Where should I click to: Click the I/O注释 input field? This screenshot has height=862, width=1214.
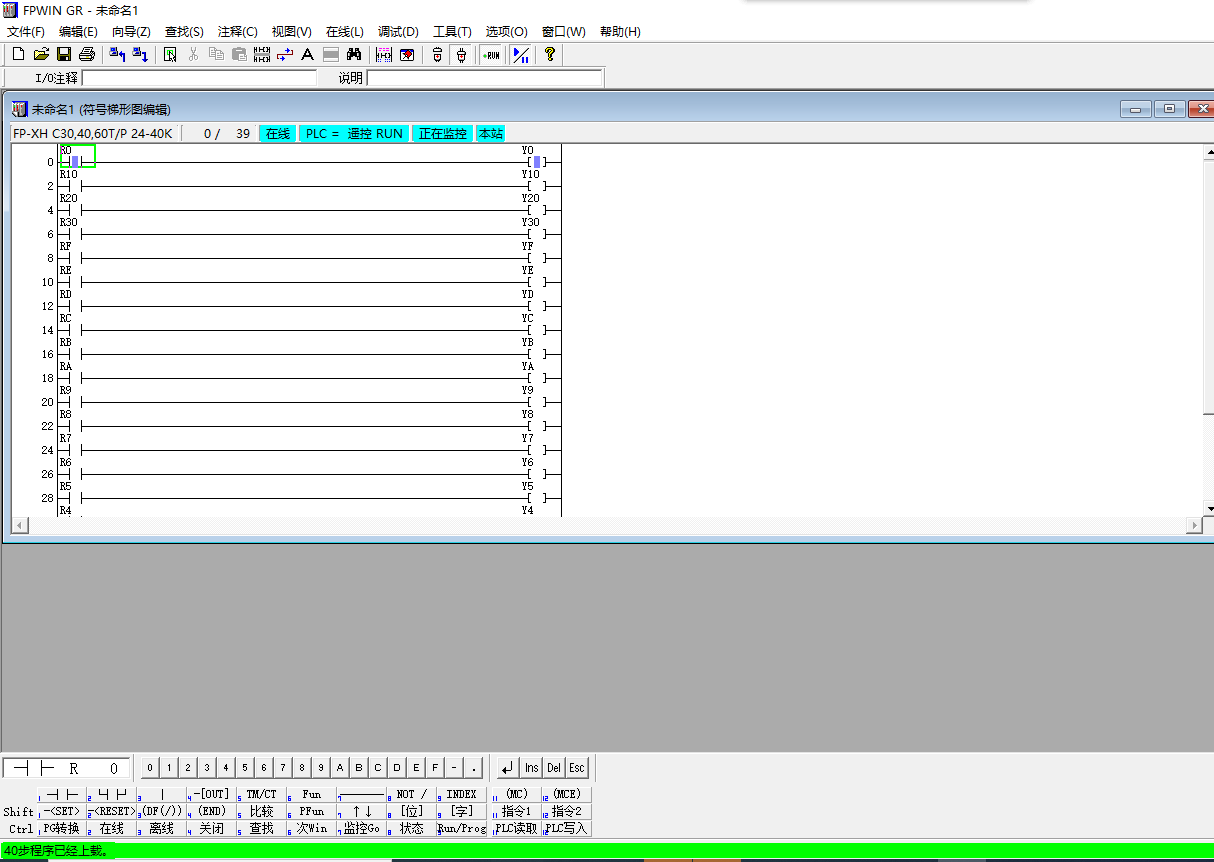point(199,78)
